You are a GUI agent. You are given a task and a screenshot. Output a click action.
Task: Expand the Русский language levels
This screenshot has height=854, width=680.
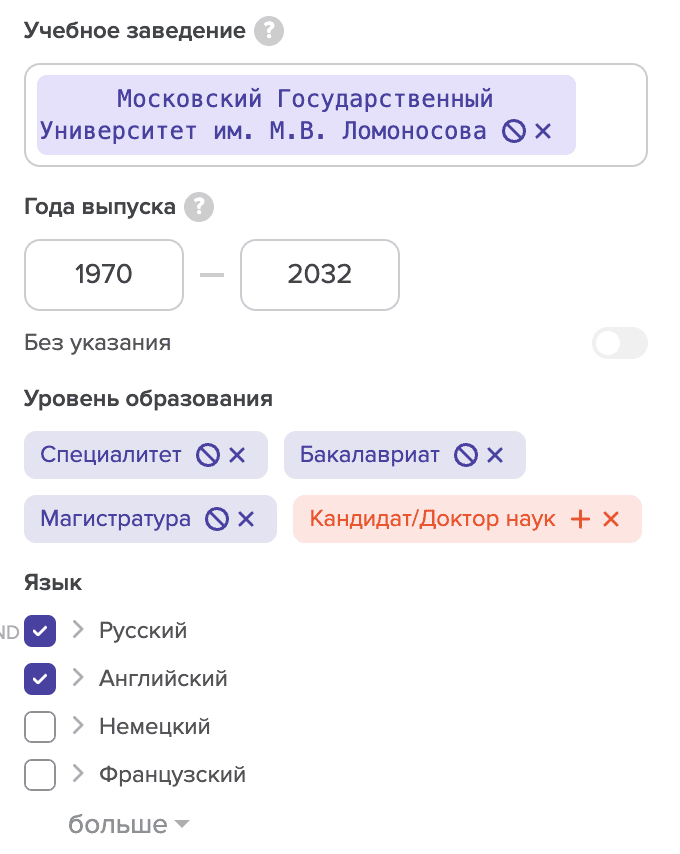tap(77, 631)
